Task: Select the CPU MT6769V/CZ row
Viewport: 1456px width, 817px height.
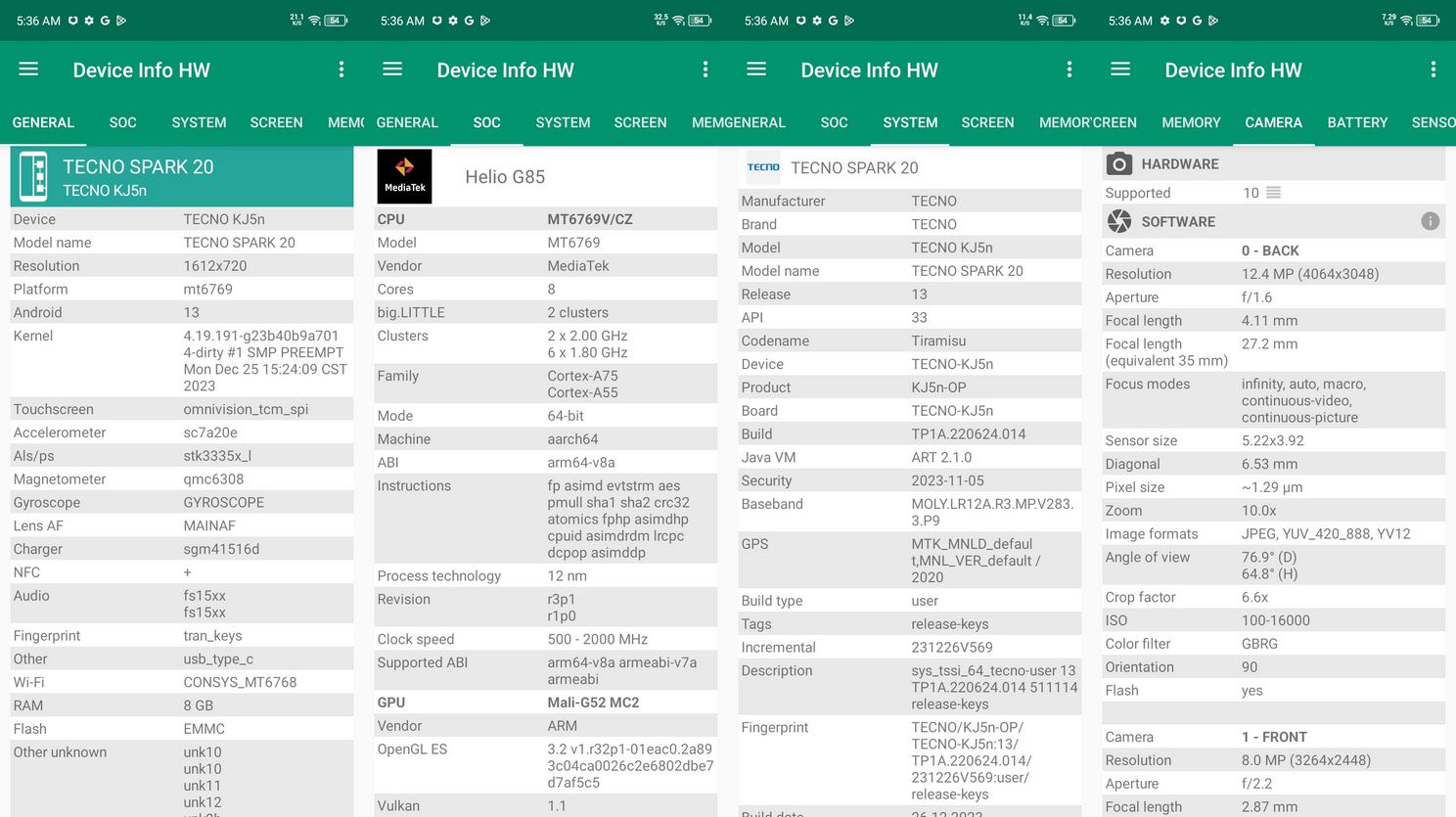Action: pos(546,219)
